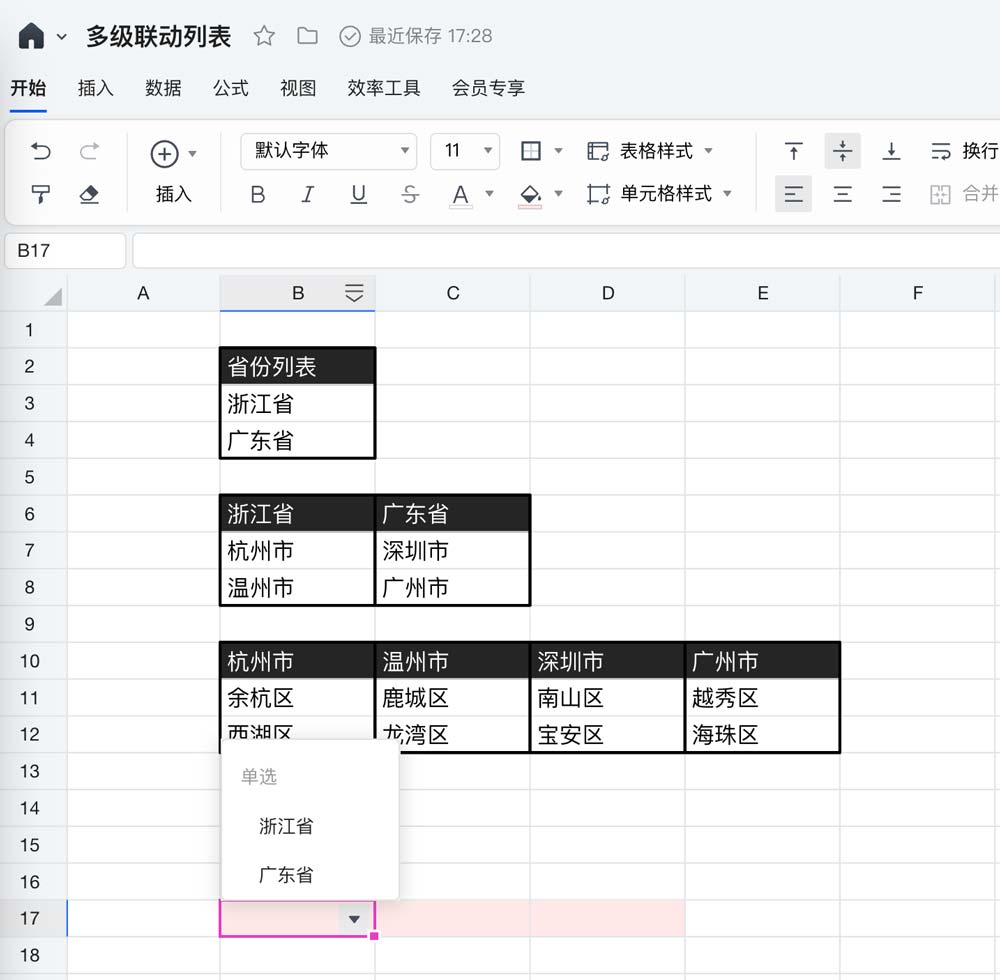Open the 公式 tab
Image resolution: width=1000 pixels, height=980 pixels.
[230, 88]
